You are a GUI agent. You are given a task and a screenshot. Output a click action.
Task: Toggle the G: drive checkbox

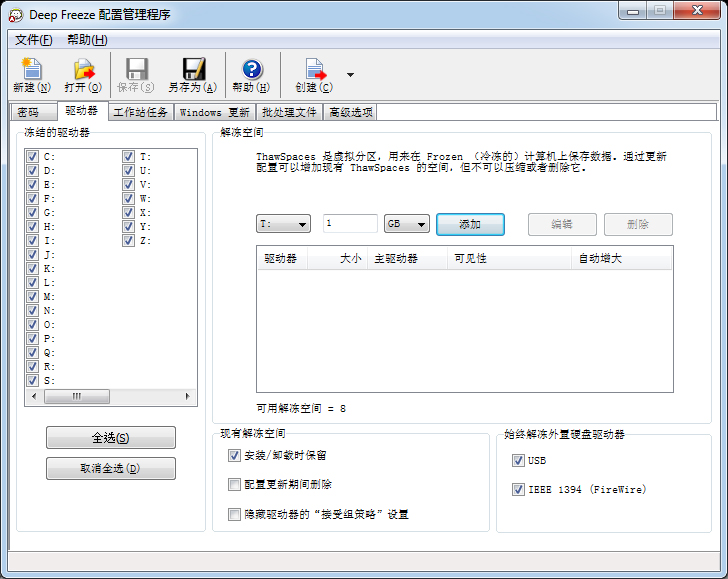coord(32,212)
